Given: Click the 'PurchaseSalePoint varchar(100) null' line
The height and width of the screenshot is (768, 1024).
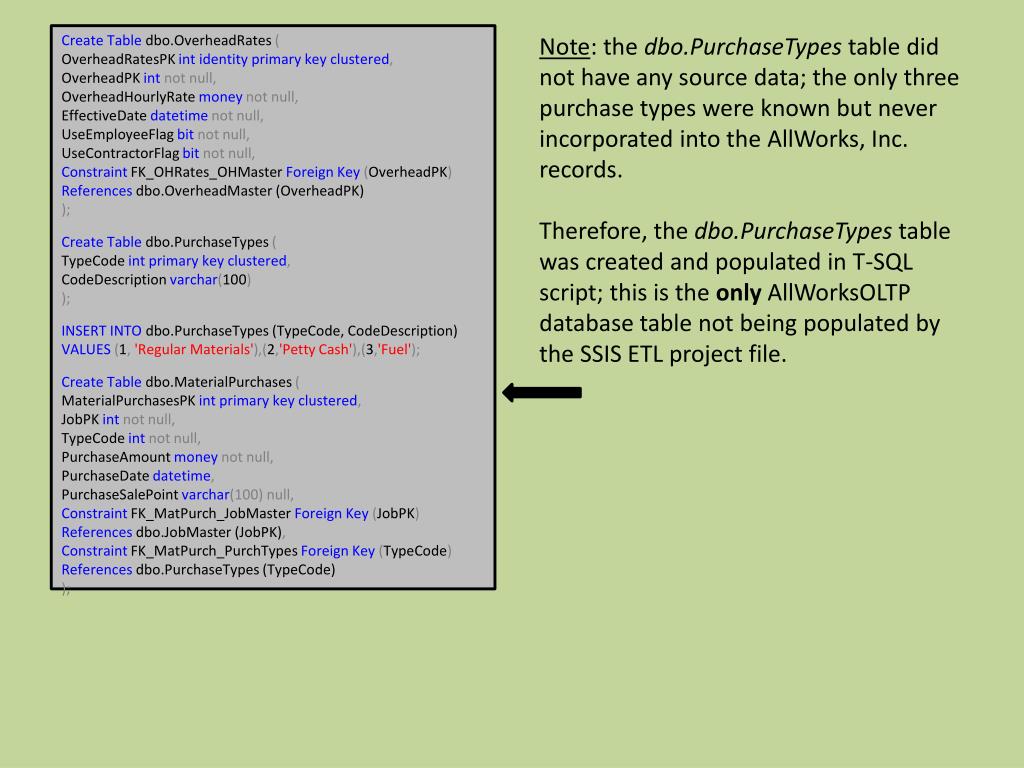Looking at the screenshot, I should coord(178,495).
